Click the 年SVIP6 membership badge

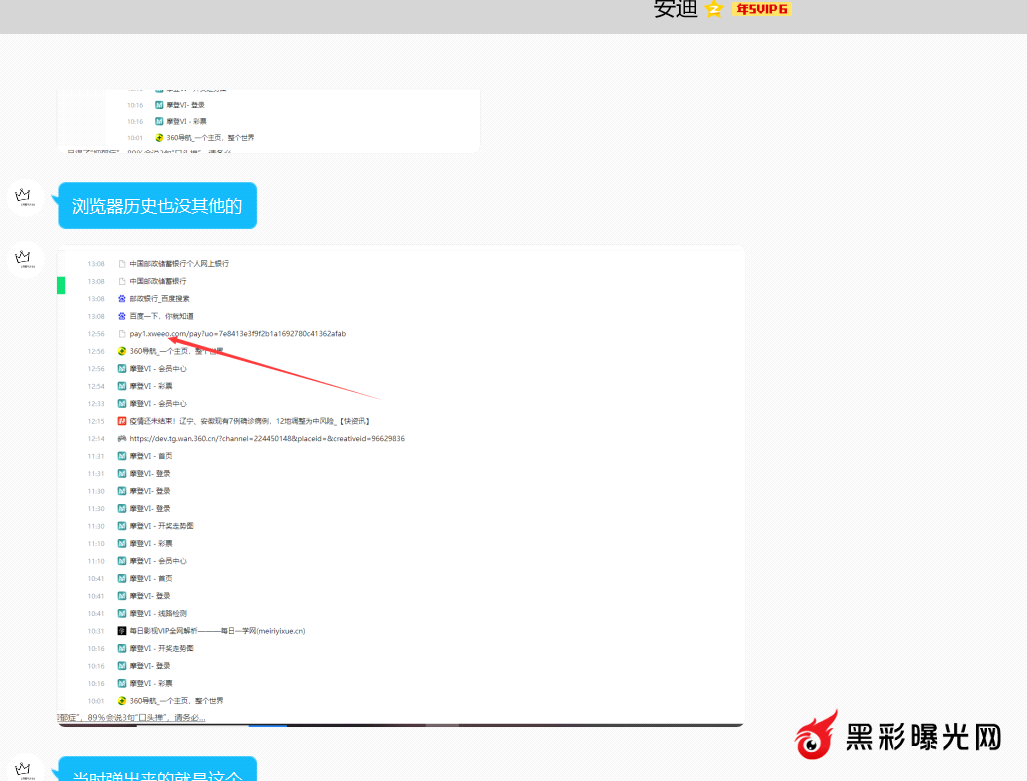[x=761, y=9]
